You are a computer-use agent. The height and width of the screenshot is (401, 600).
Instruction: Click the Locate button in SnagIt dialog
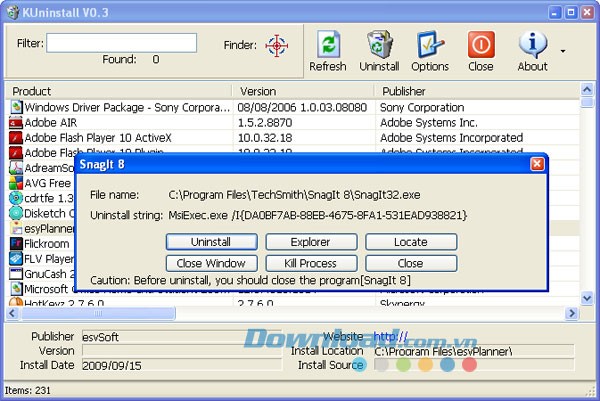pyautogui.click(x=411, y=242)
